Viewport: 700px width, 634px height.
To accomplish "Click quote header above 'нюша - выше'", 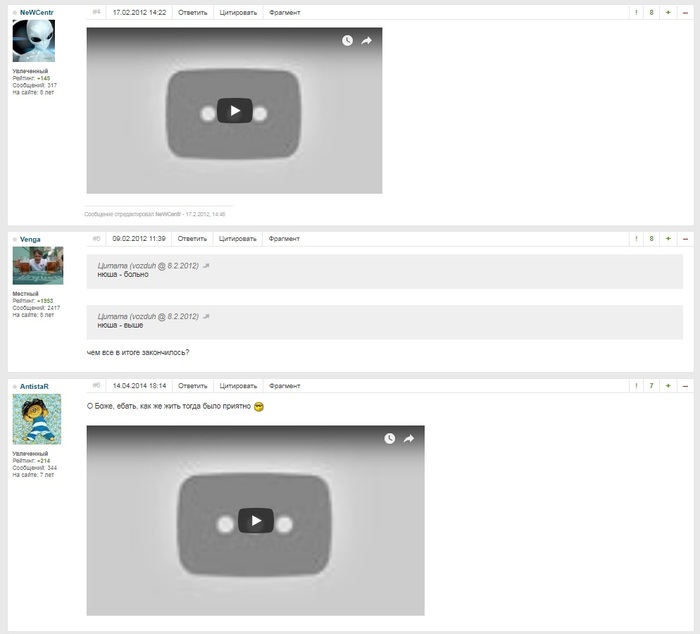I will [148, 317].
